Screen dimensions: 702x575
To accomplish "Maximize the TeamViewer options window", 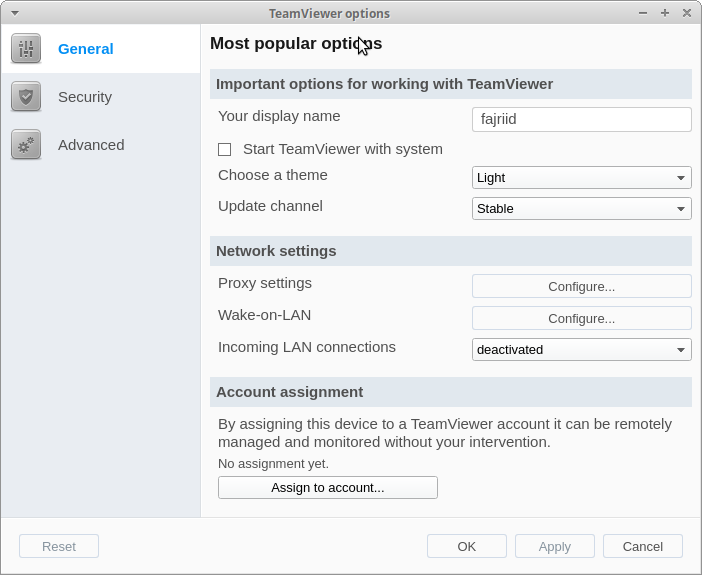I will point(665,13).
